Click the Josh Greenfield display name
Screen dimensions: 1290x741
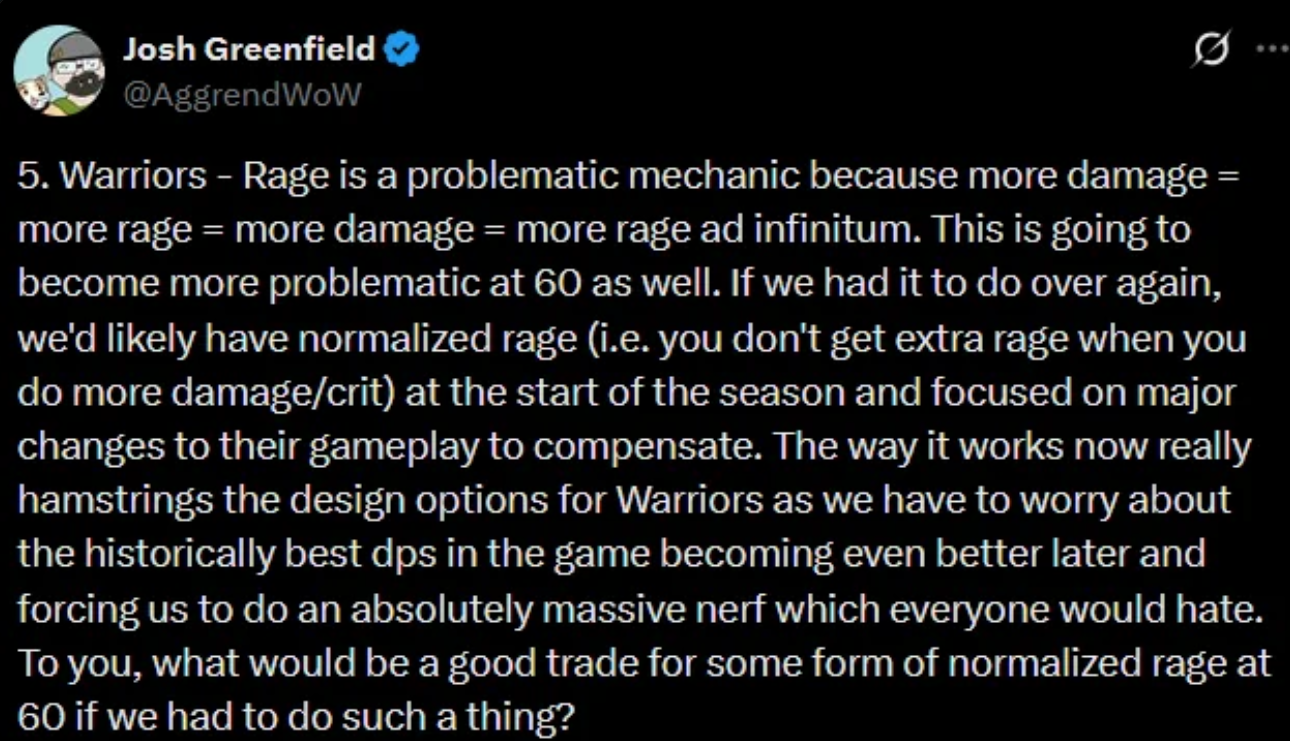click(249, 49)
